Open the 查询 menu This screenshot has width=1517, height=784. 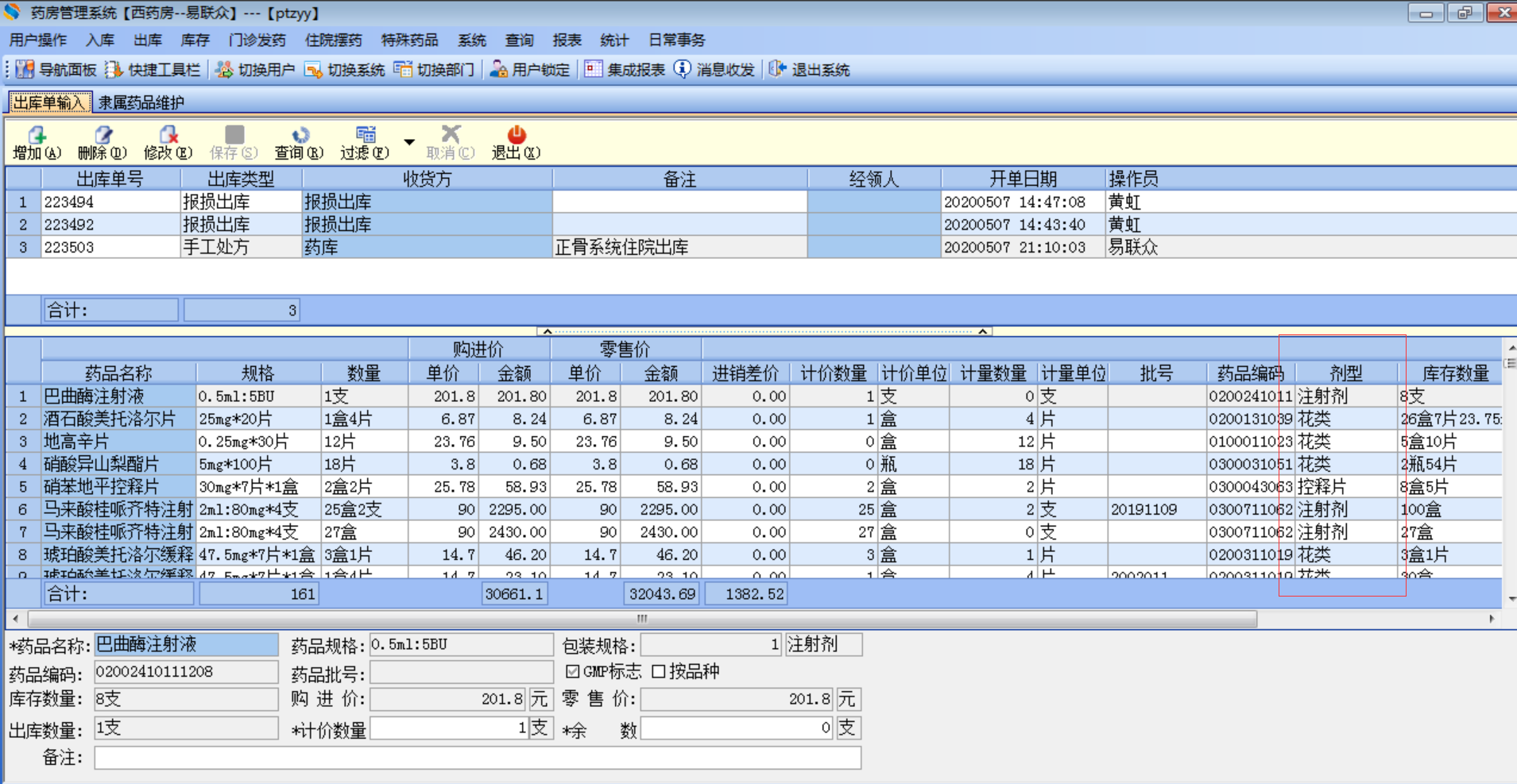tap(520, 40)
